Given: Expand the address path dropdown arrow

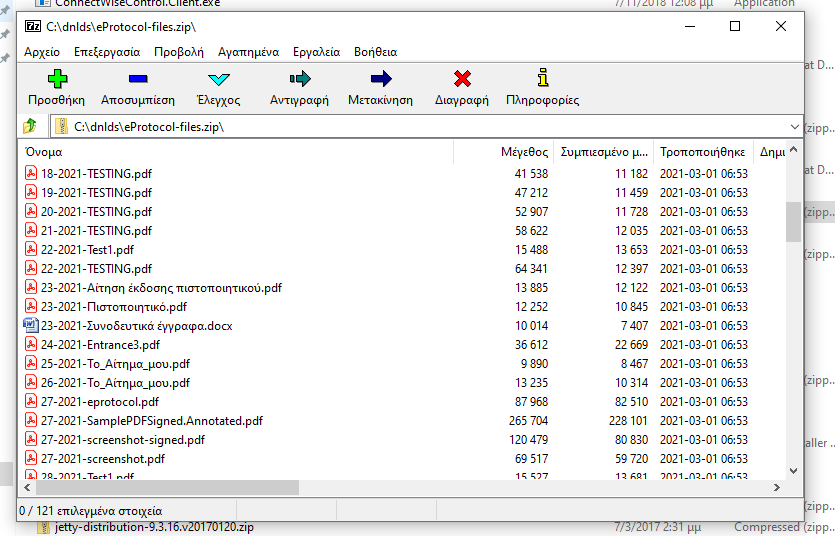Looking at the screenshot, I should pos(794,127).
